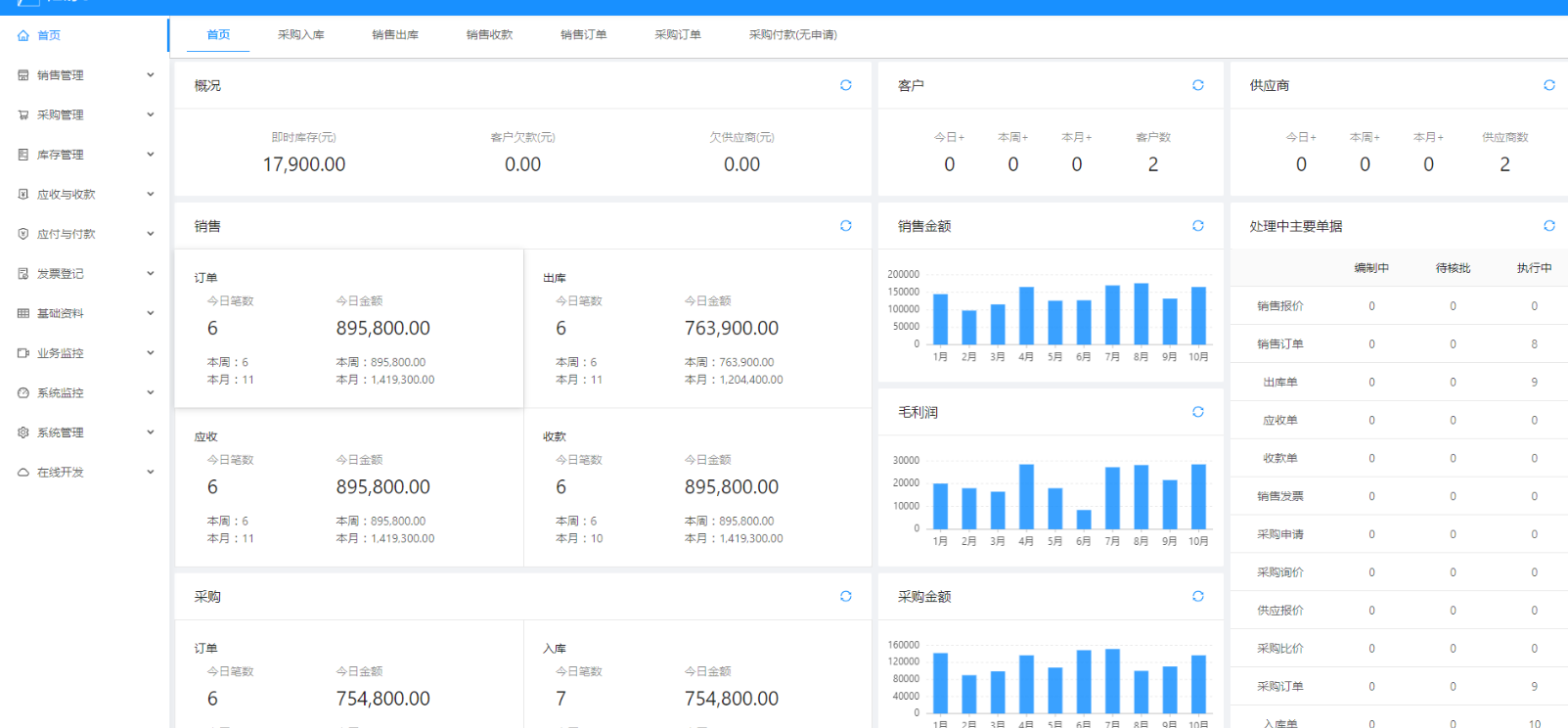Screen dimensions: 1568x728
Task: Expand the 采购管理 menu chevron
Action: 151,114
